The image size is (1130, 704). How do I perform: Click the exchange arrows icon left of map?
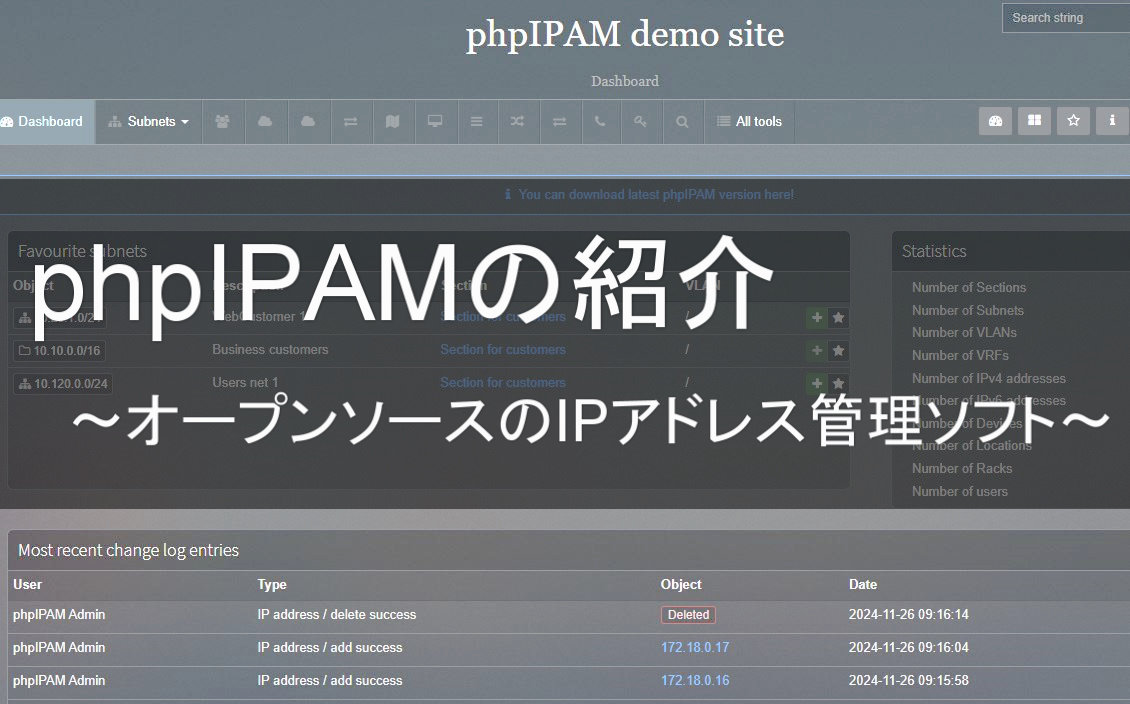point(351,122)
